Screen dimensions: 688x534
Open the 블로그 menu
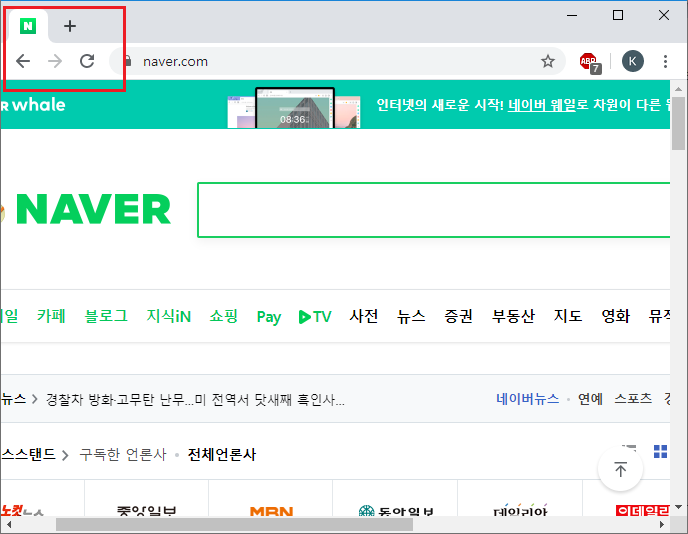[106, 316]
